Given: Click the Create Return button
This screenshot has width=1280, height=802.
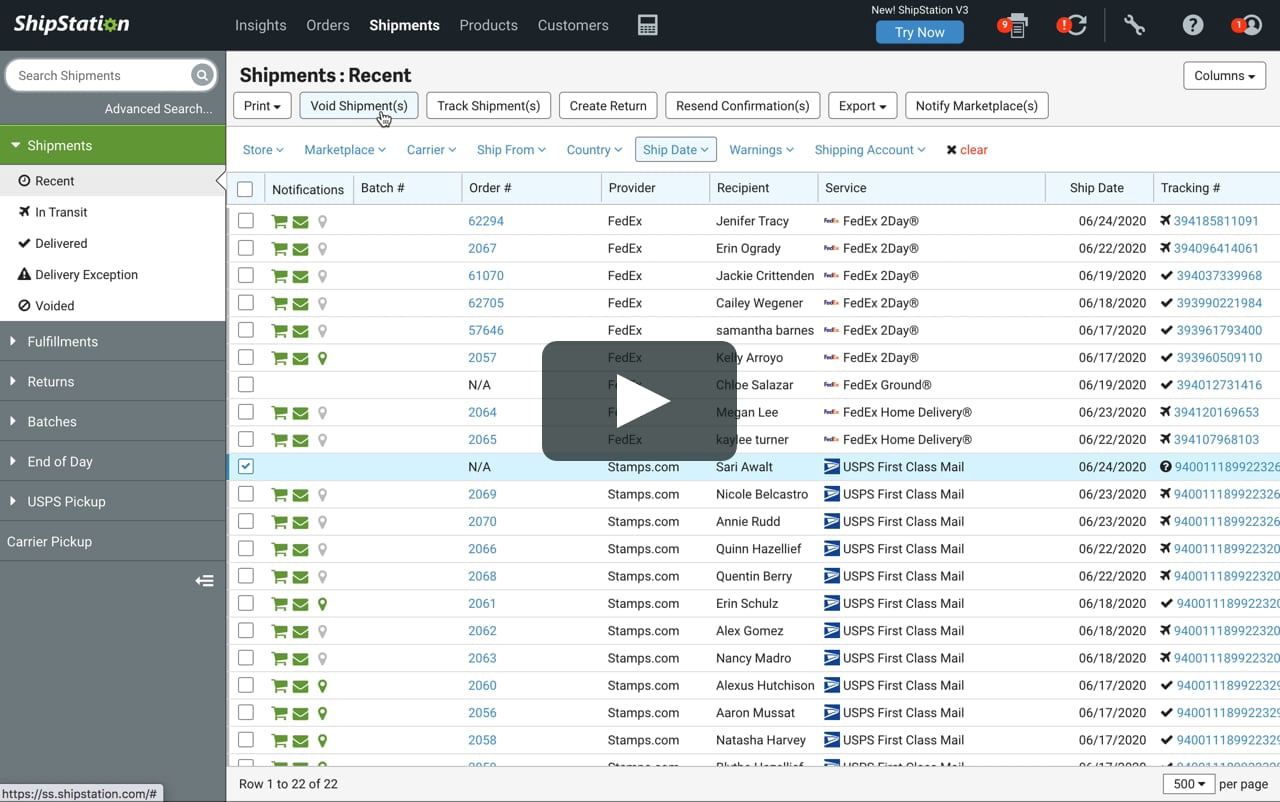Looking at the screenshot, I should pos(608,106).
